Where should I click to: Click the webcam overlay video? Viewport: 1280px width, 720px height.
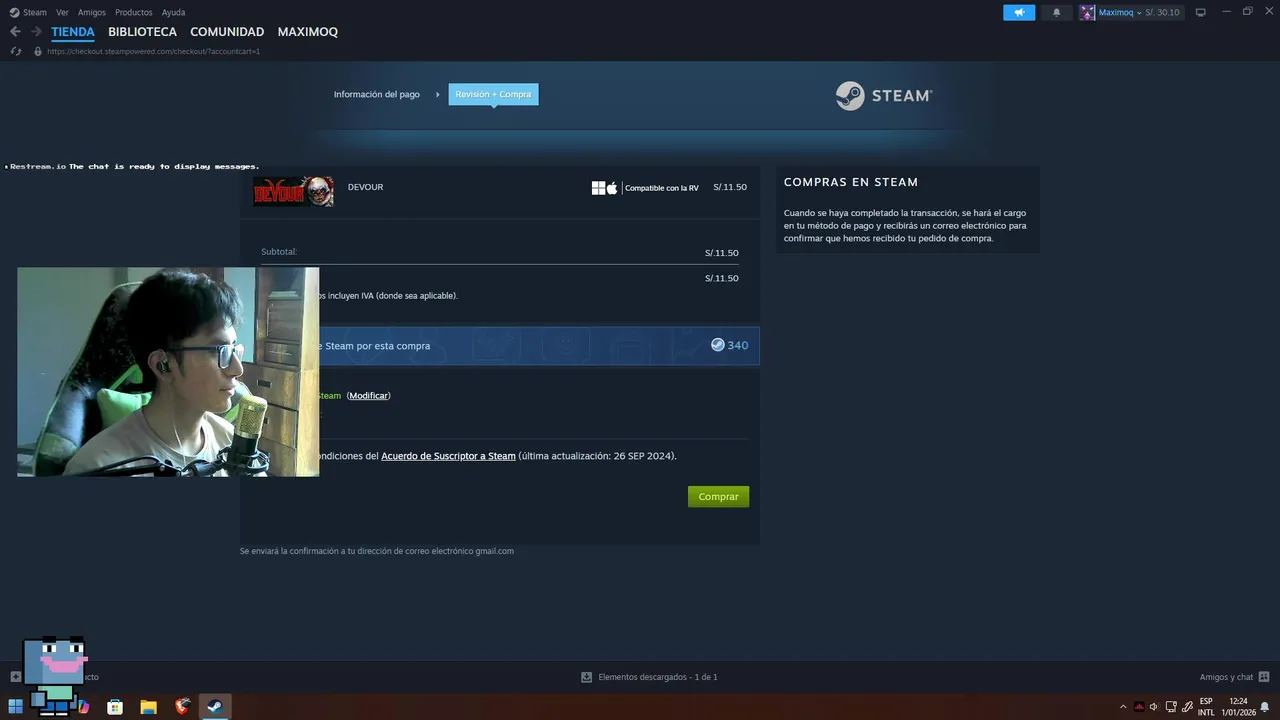pos(168,371)
